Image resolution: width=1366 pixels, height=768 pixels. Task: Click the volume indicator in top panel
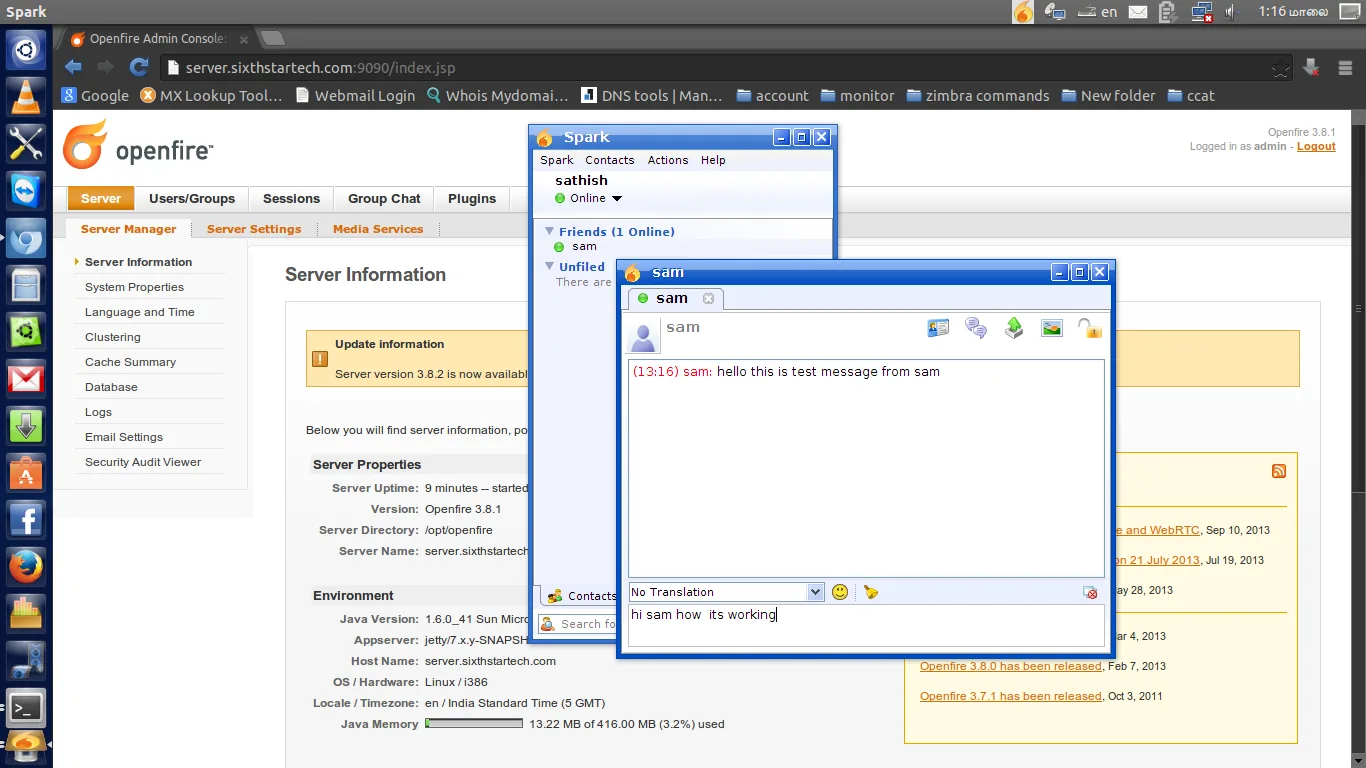point(1232,12)
